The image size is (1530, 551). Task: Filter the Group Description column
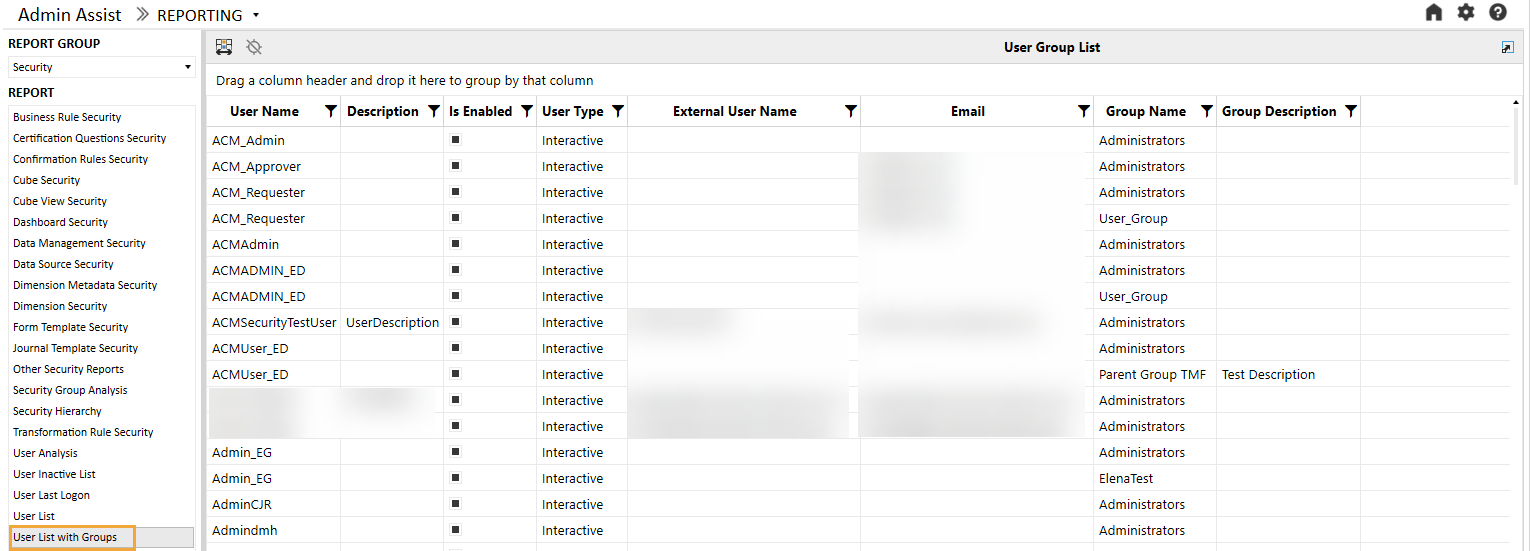1351,111
